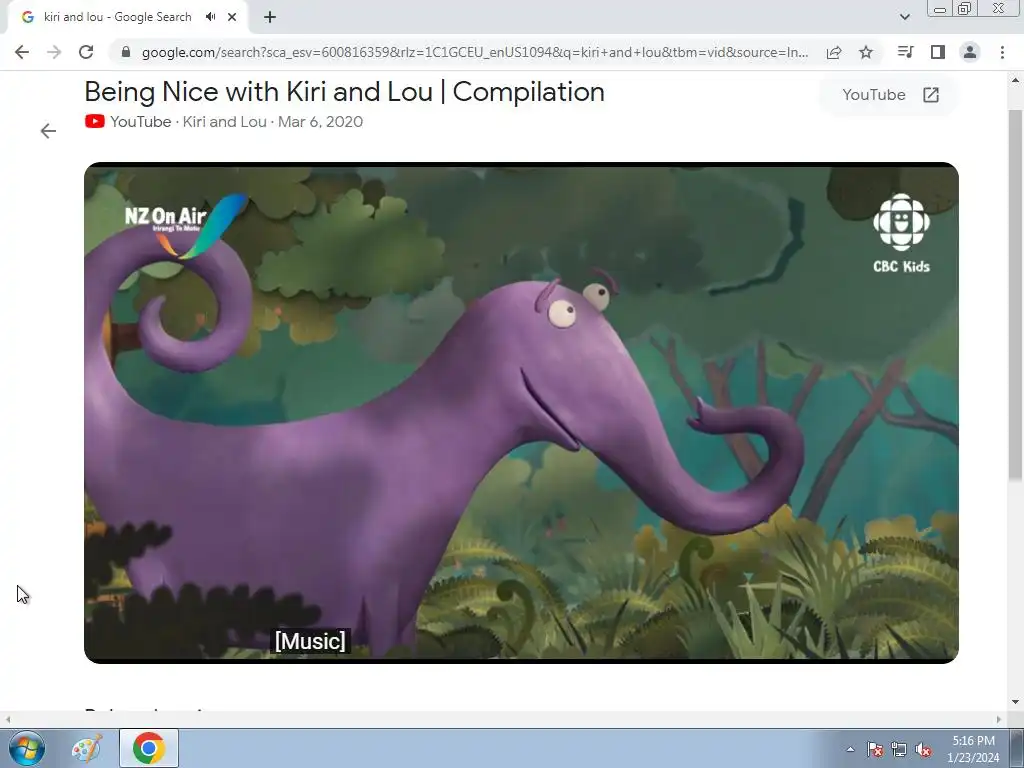Open Paint from the taskbar

point(86,748)
